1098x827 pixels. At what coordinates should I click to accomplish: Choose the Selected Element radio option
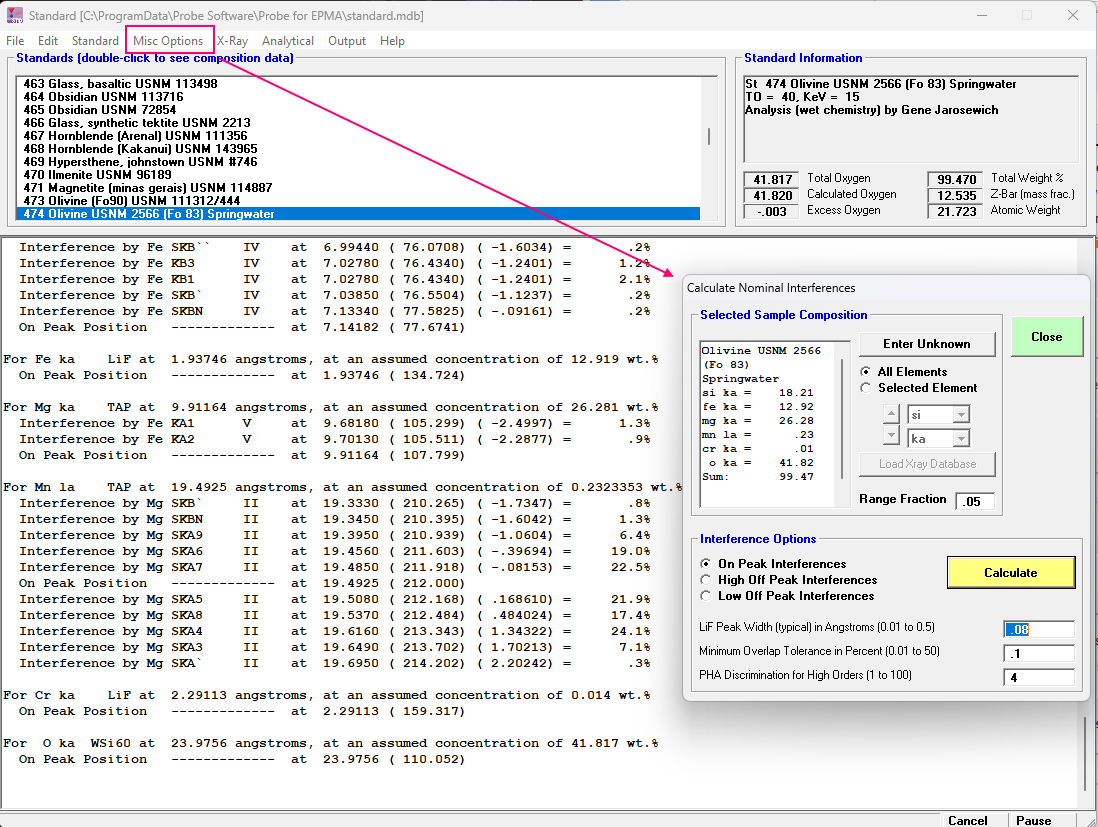click(x=866, y=388)
